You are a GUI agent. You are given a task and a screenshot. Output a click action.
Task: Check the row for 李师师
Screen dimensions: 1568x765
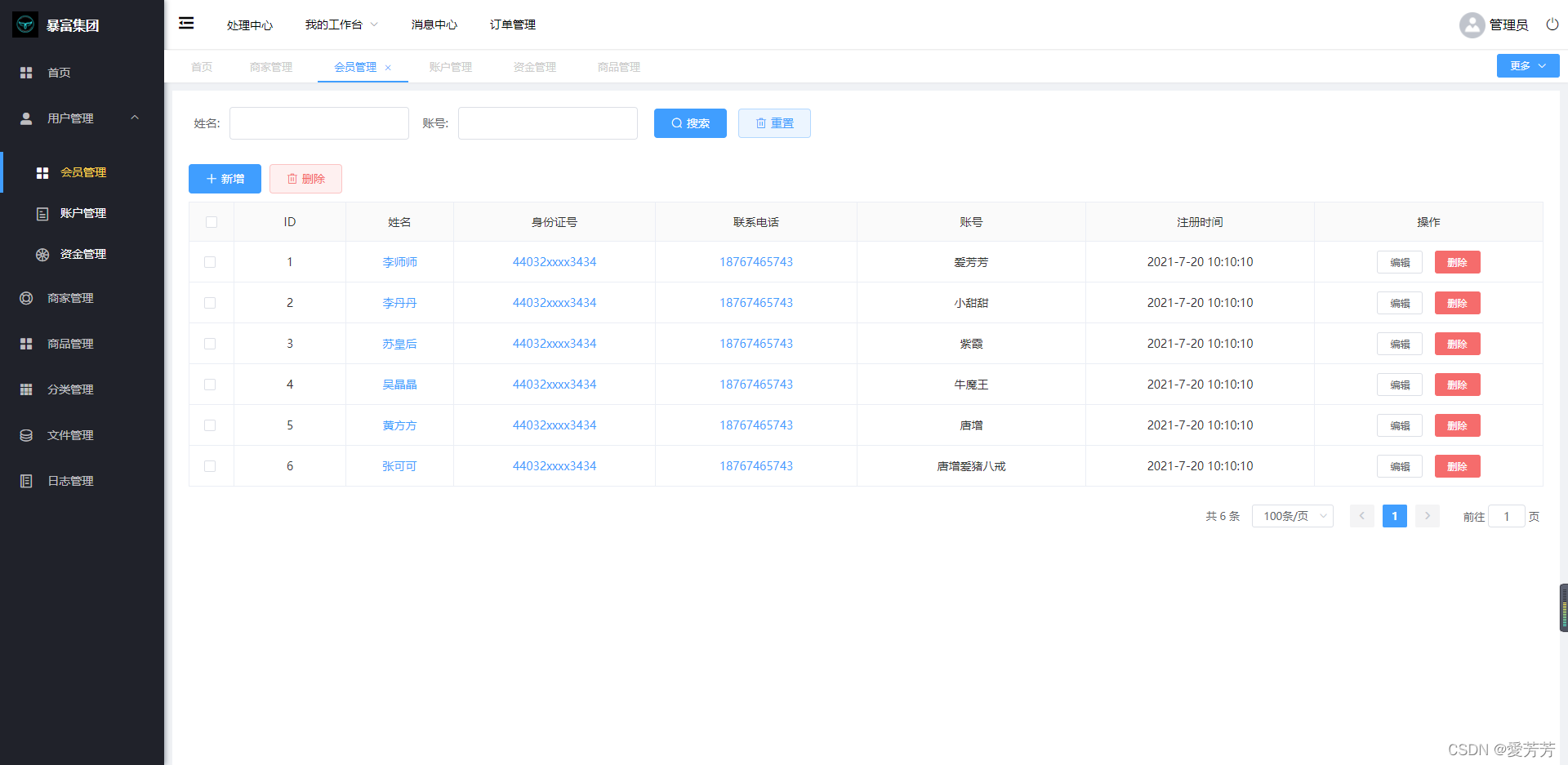click(x=210, y=262)
